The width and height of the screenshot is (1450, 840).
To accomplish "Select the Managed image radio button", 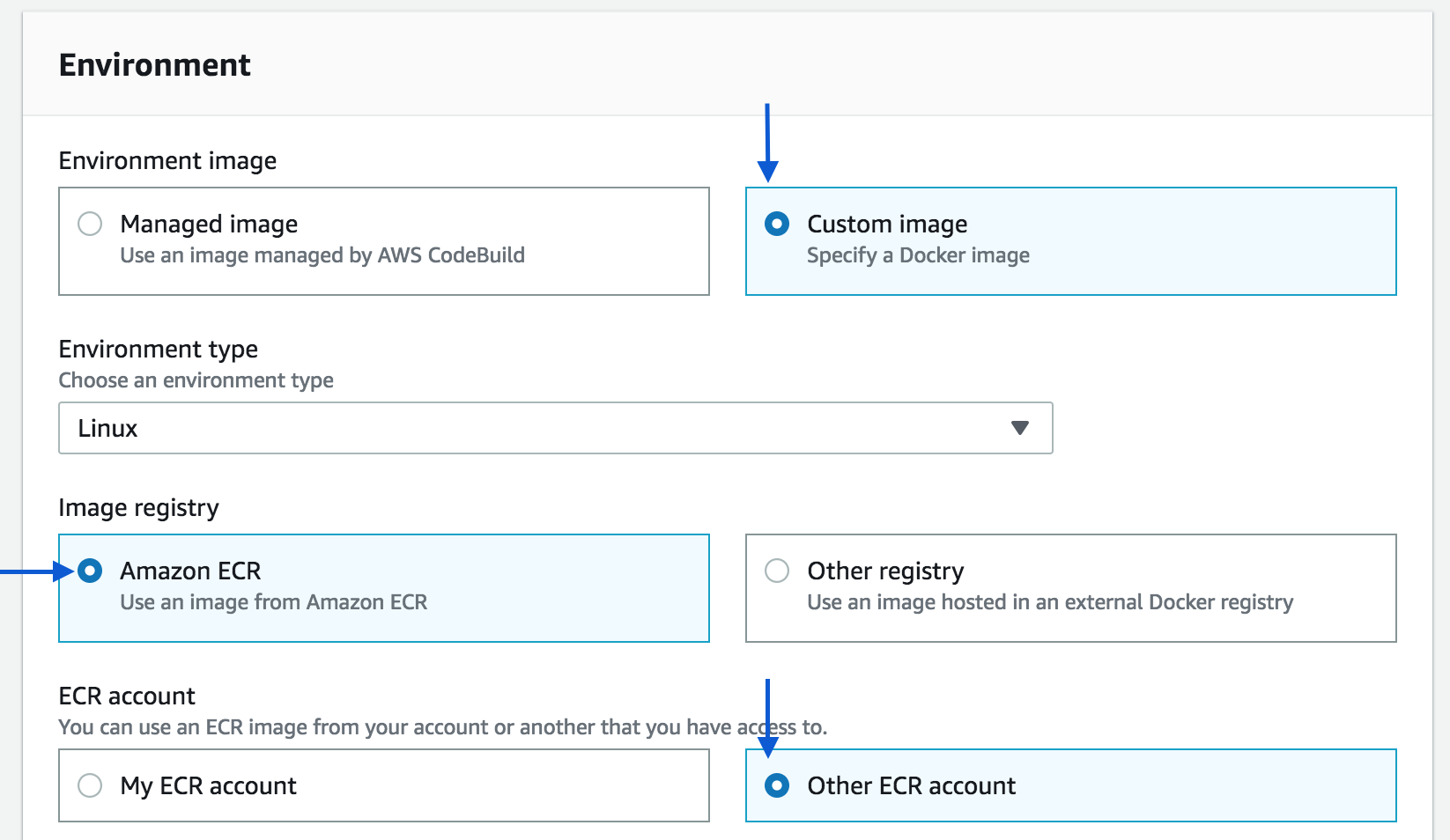I will (x=90, y=224).
